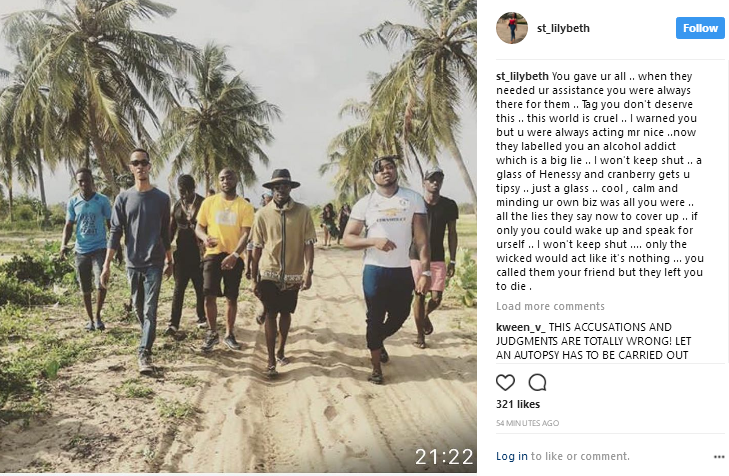Open st_lilybeth's profile avatar picture

(x=512, y=28)
